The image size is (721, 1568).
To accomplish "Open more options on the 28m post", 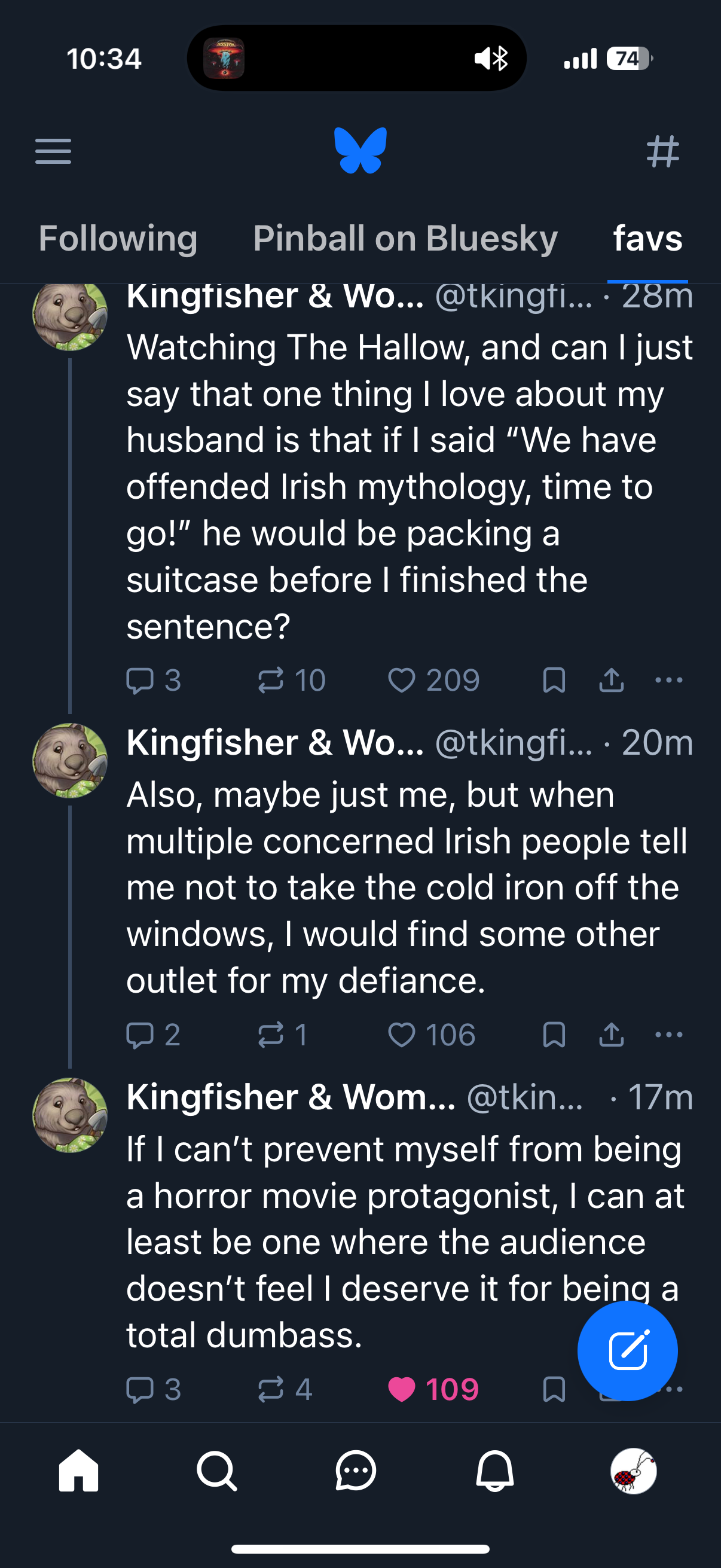I will point(668,681).
